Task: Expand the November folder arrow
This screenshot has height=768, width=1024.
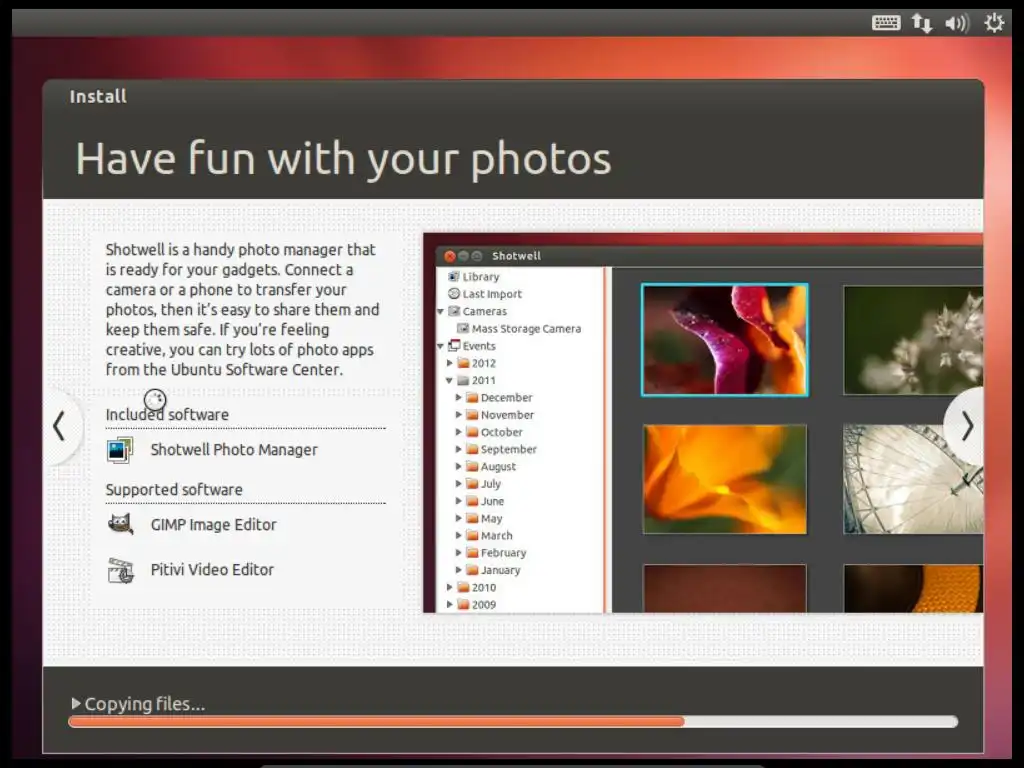Action: point(458,415)
